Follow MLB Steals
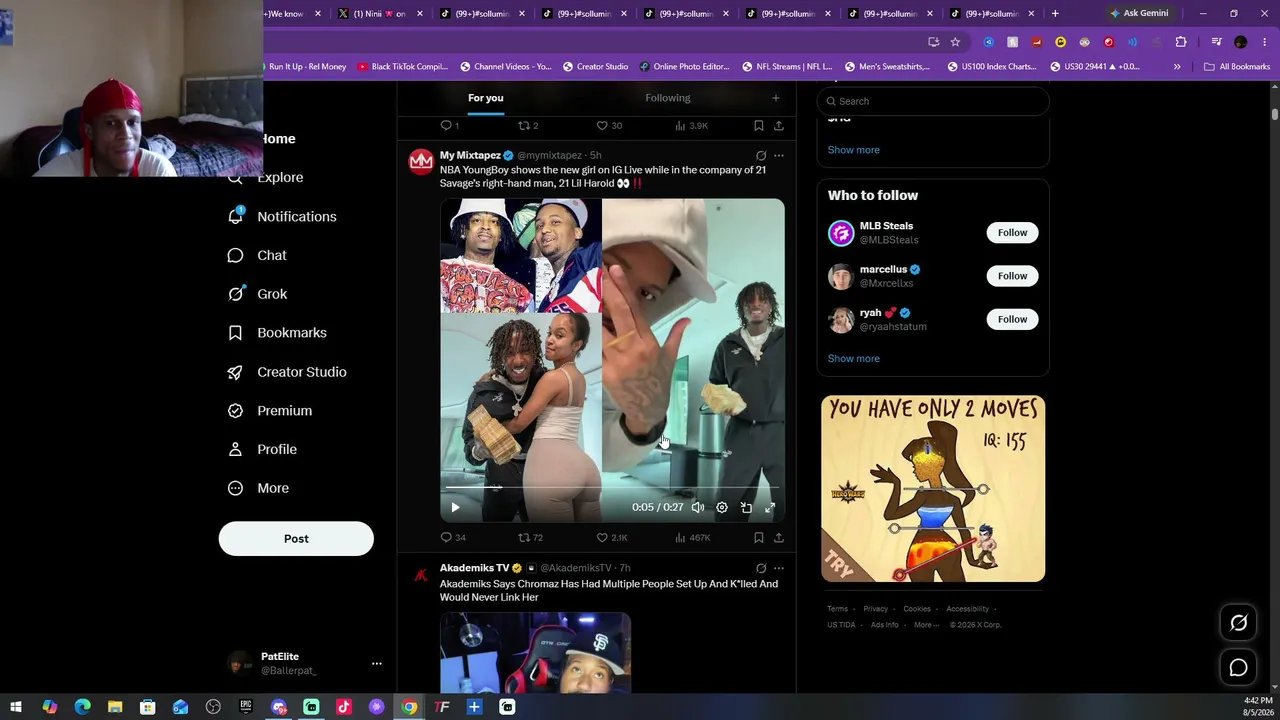 [1012, 233]
